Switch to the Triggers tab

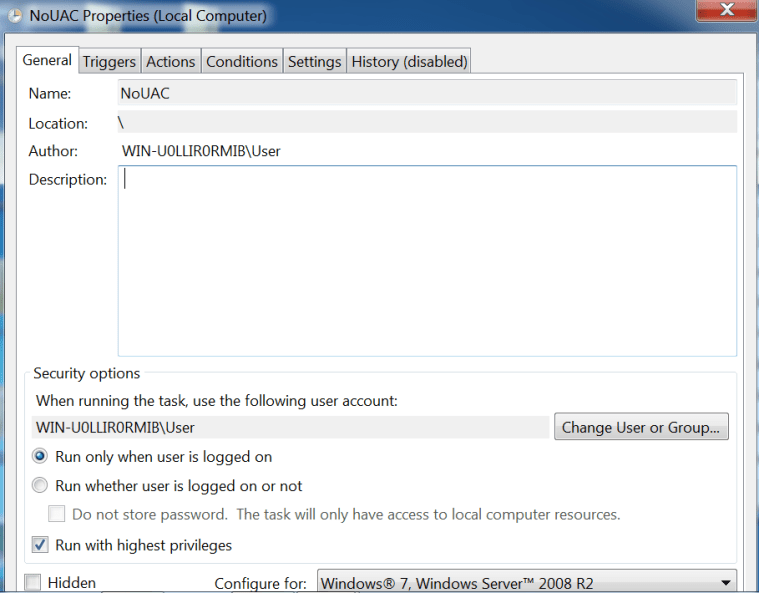coord(109,61)
